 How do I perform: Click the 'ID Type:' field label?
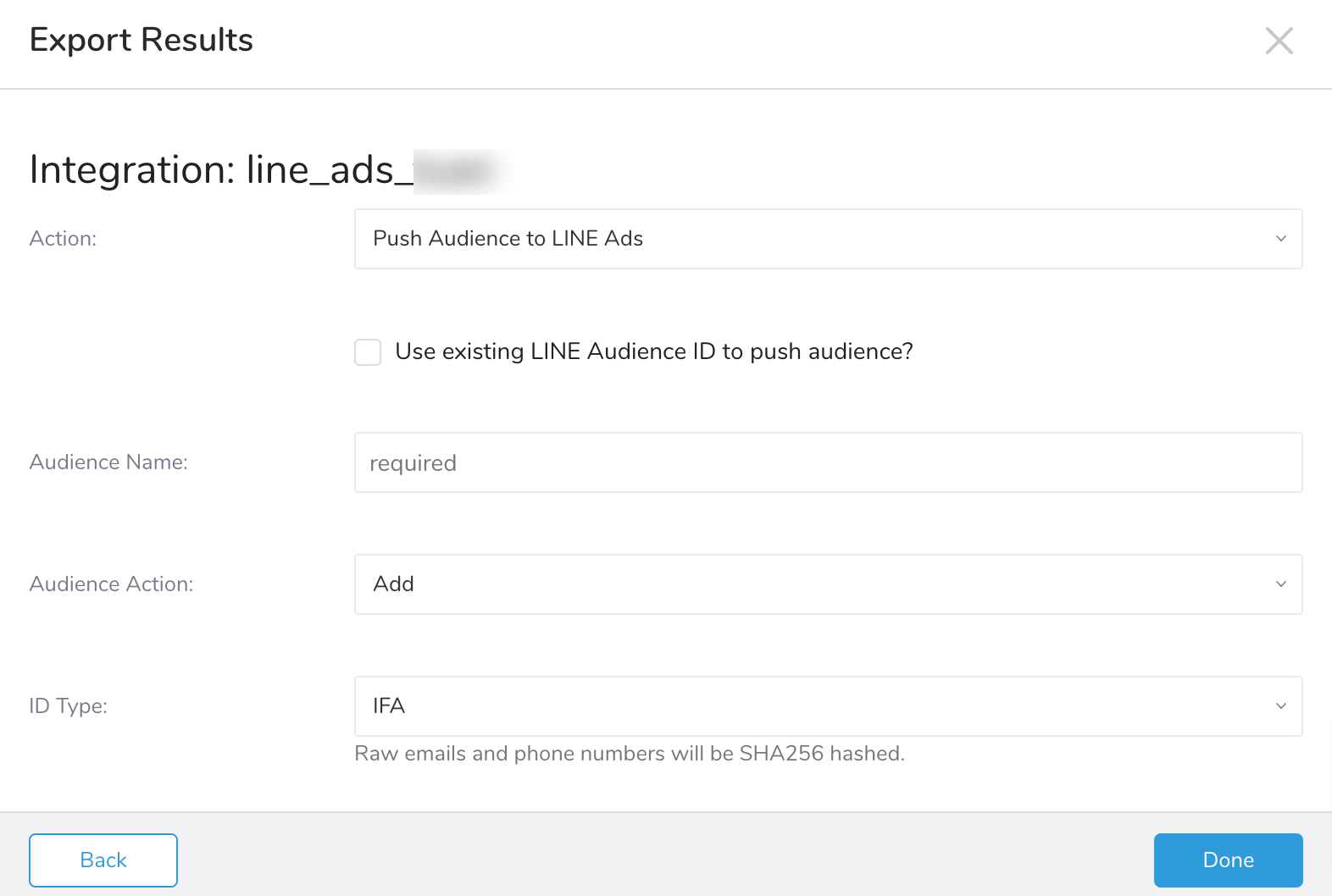[68, 706]
